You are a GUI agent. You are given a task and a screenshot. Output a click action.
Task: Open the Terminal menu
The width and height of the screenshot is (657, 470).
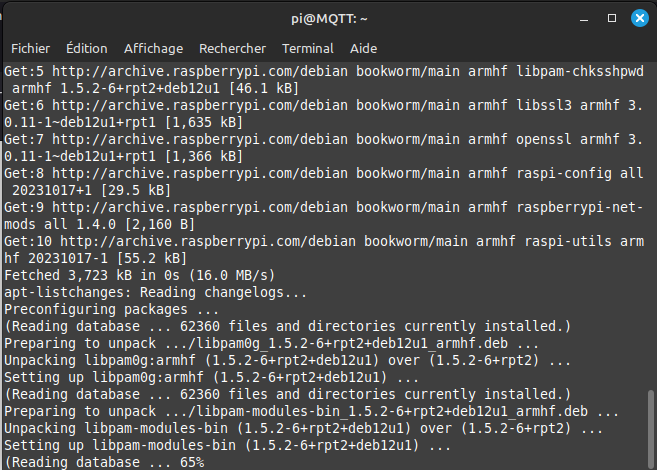click(x=308, y=48)
